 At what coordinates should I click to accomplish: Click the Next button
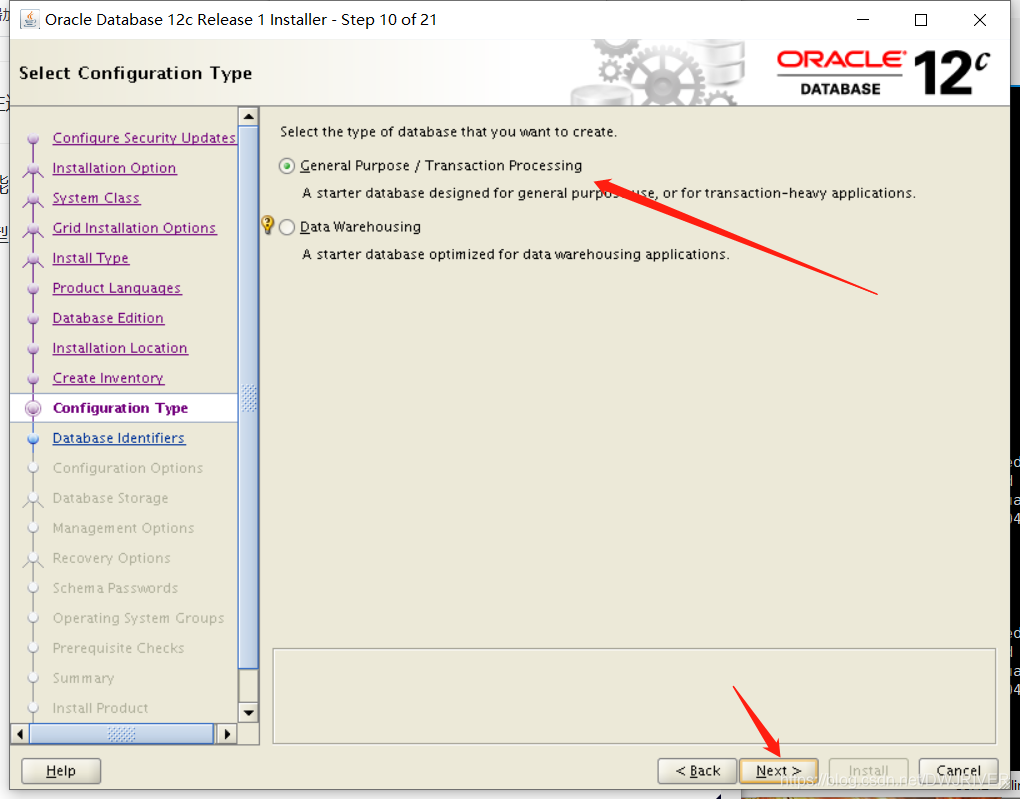[779, 771]
